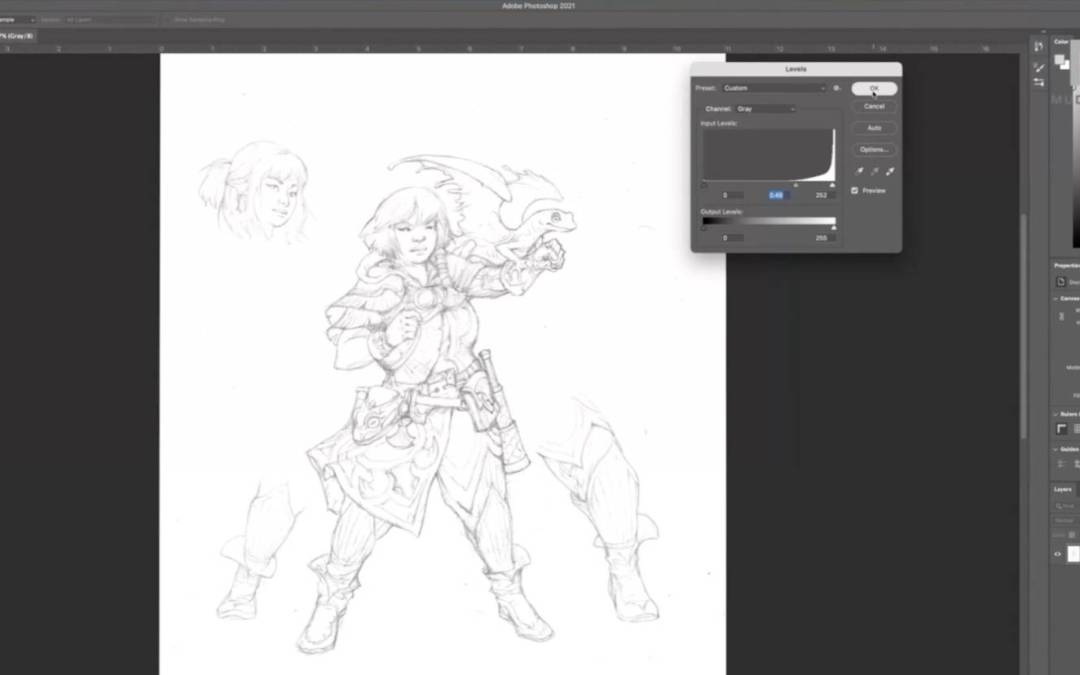Click the midtone input field showing 0.49
The width and height of the screenshot is (1080, 675).
pos(777,195)
